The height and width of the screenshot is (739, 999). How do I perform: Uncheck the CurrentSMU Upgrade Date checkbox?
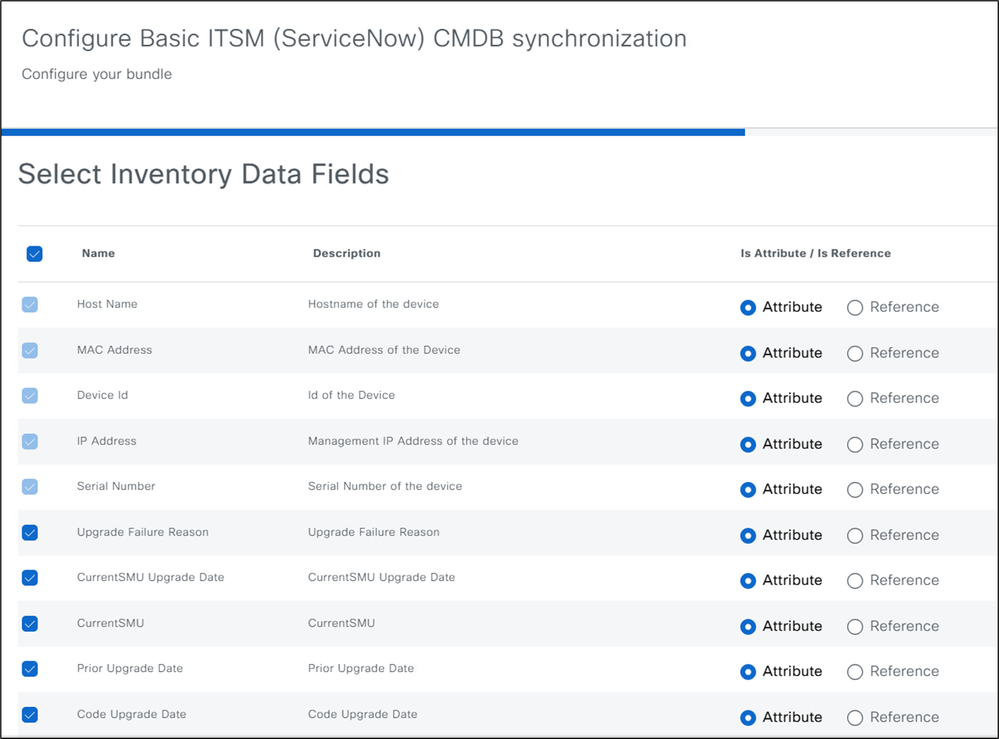(30, 578)
